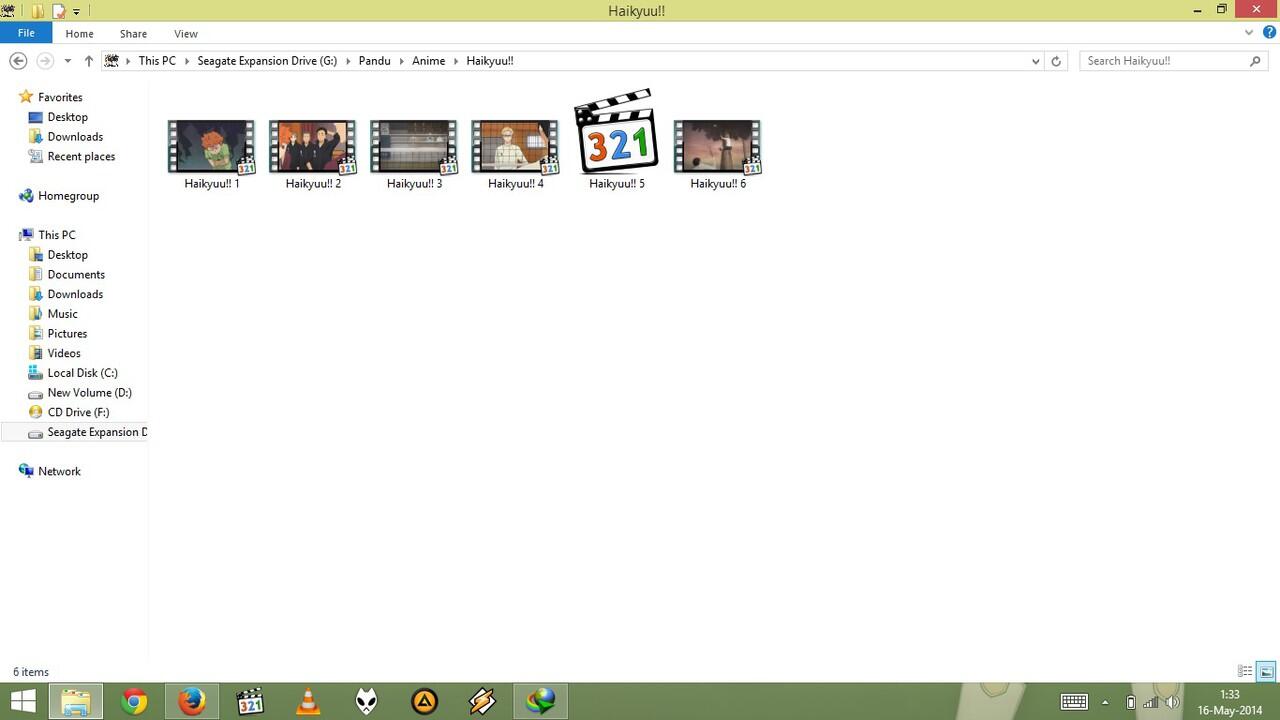Viewport: 1280px width, 720px height.
Task: Select the Haikyuu!! 4 video file
Action: (x=515, y=154)
